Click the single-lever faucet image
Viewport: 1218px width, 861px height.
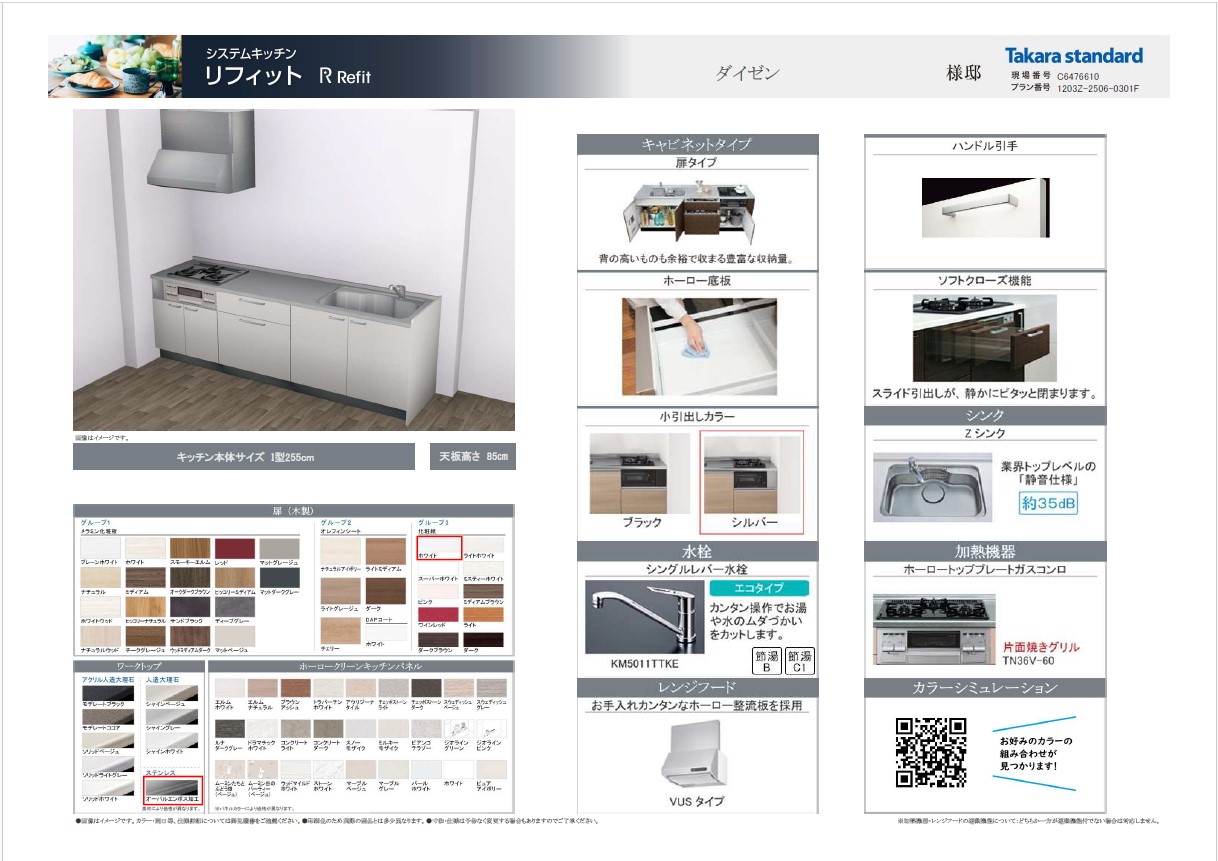point(644,616)
